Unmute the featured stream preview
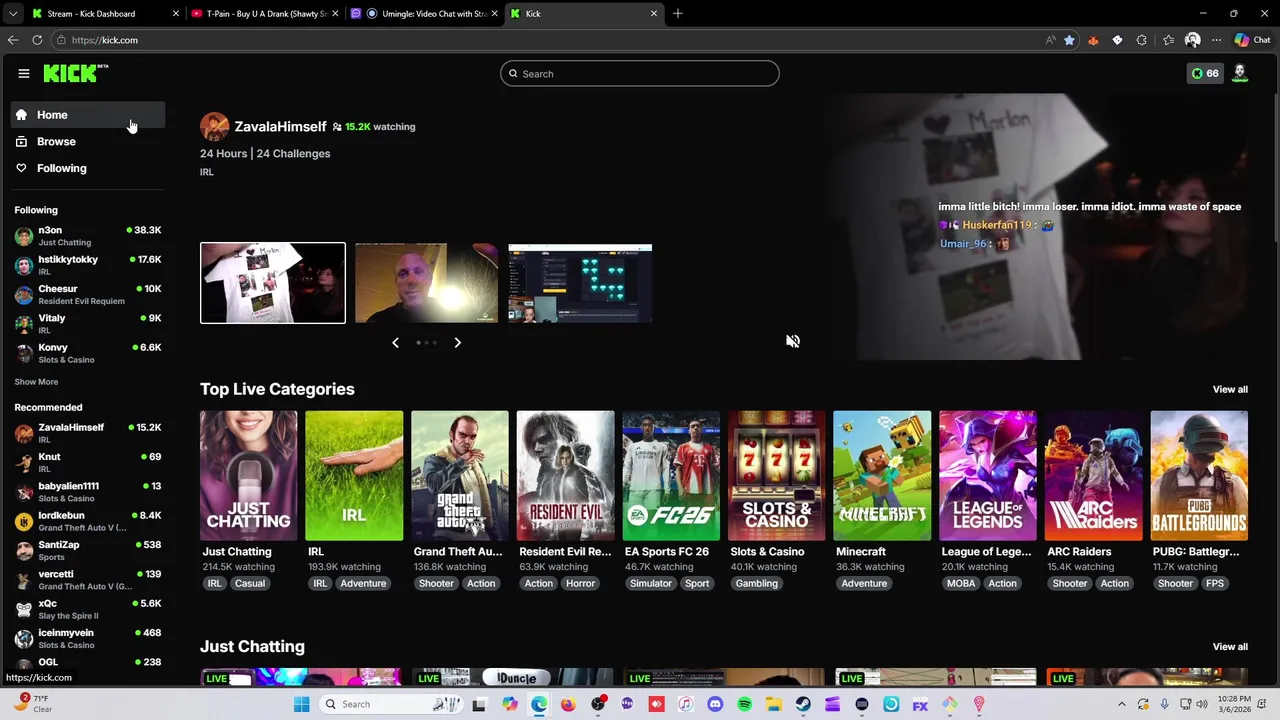1280x720 pixels. click(793, 341)
